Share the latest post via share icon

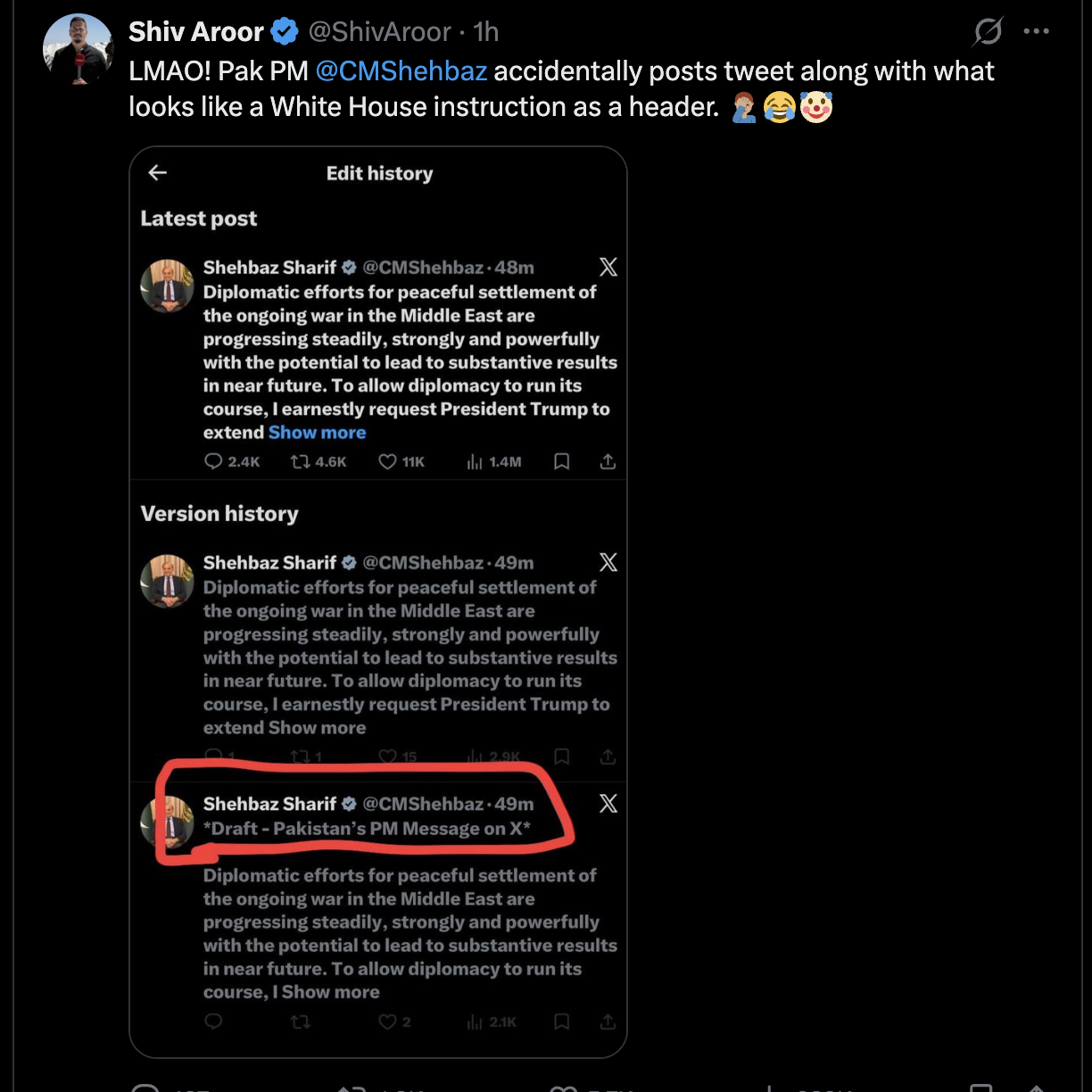point(608,461)
